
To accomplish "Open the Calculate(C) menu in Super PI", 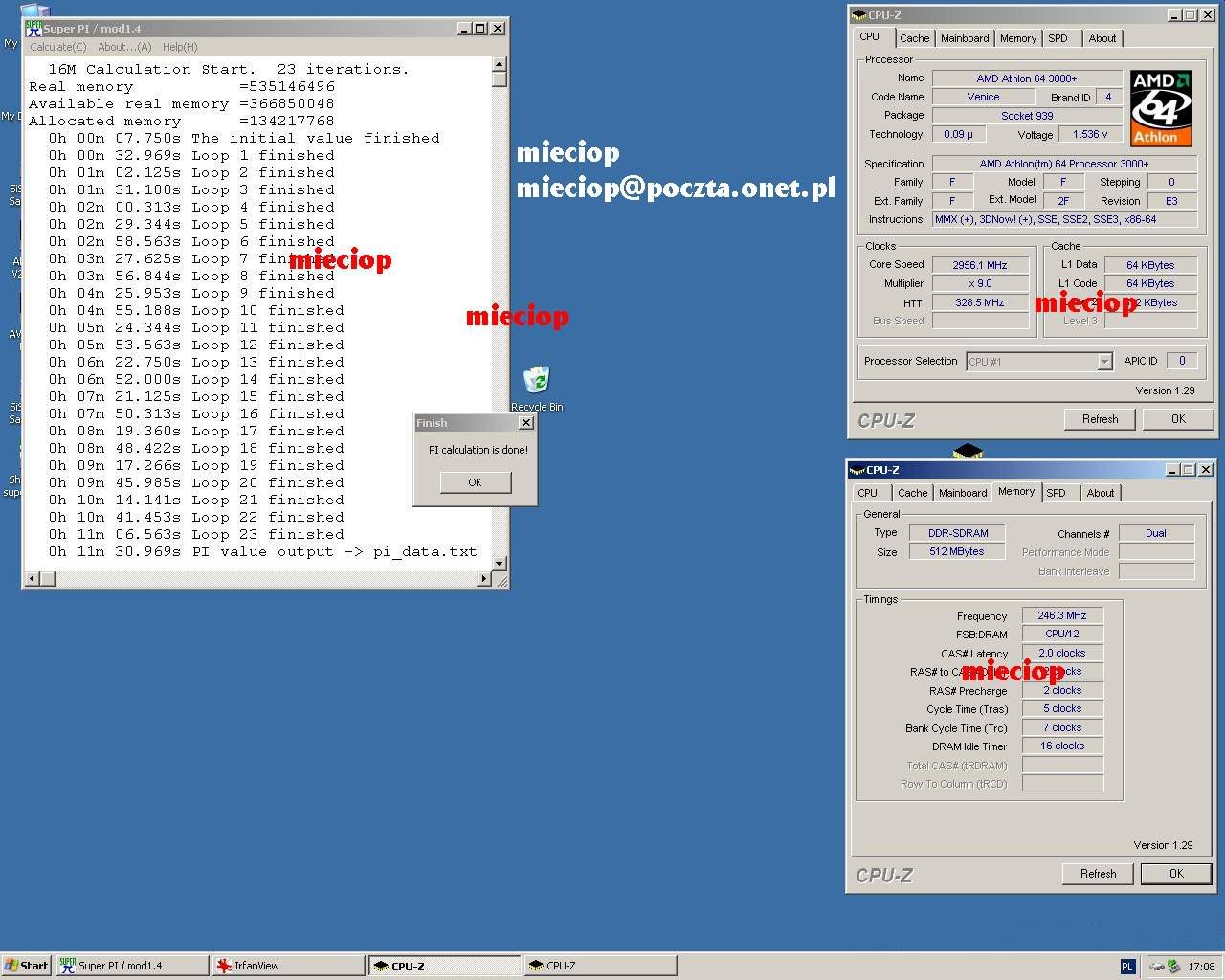I will point(57,47).
